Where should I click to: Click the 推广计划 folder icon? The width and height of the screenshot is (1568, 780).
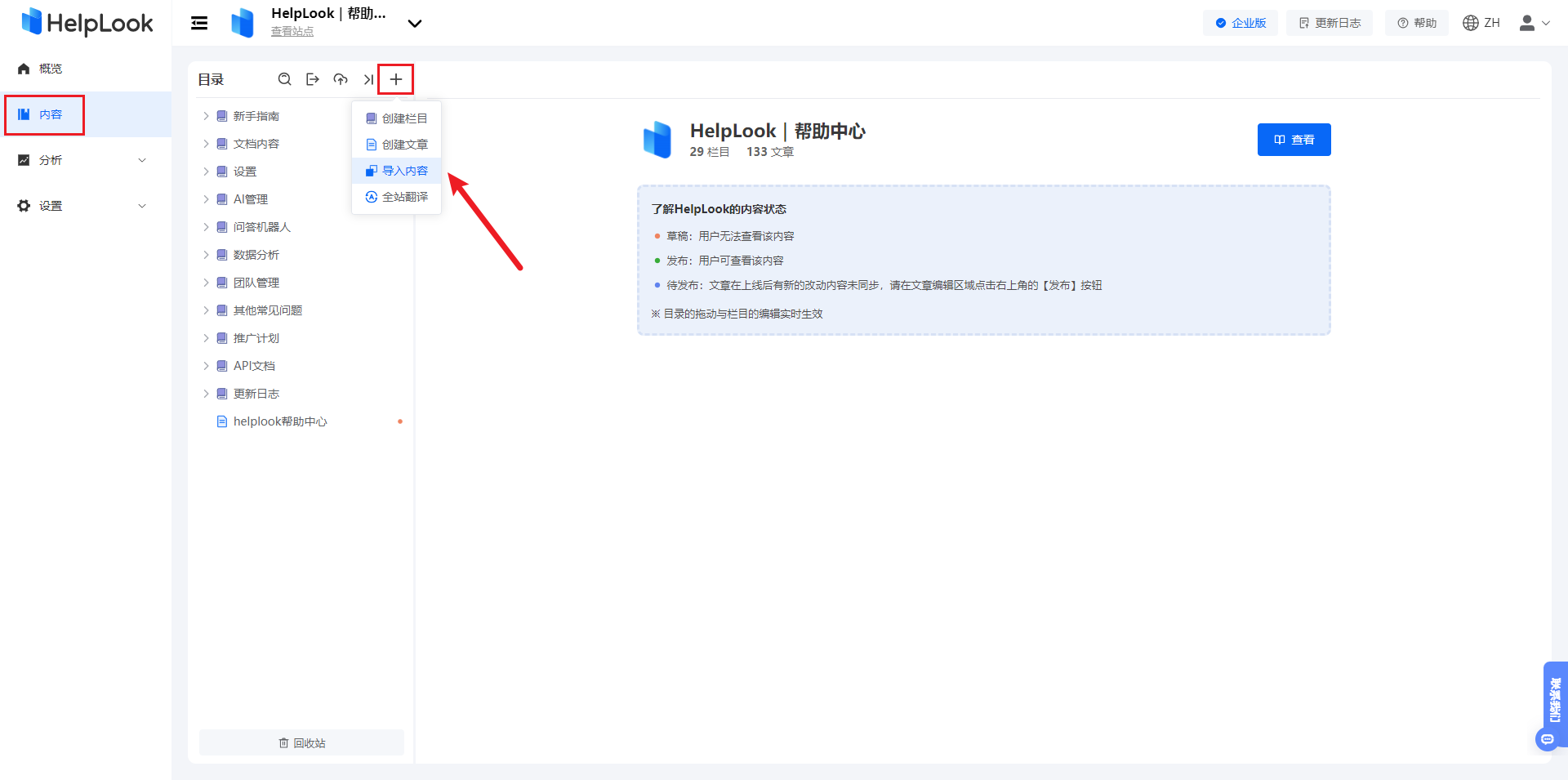[221, 338]
